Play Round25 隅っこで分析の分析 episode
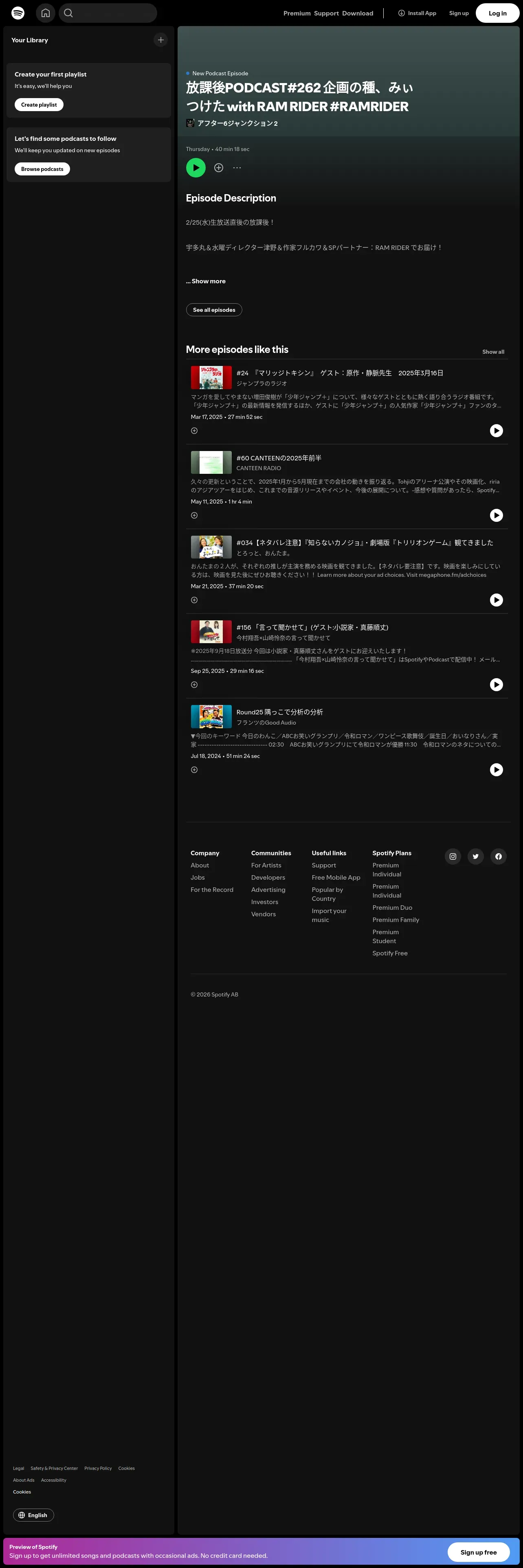Image resolution: width=523 pixels, height=1568 pixels. [496, 769]
